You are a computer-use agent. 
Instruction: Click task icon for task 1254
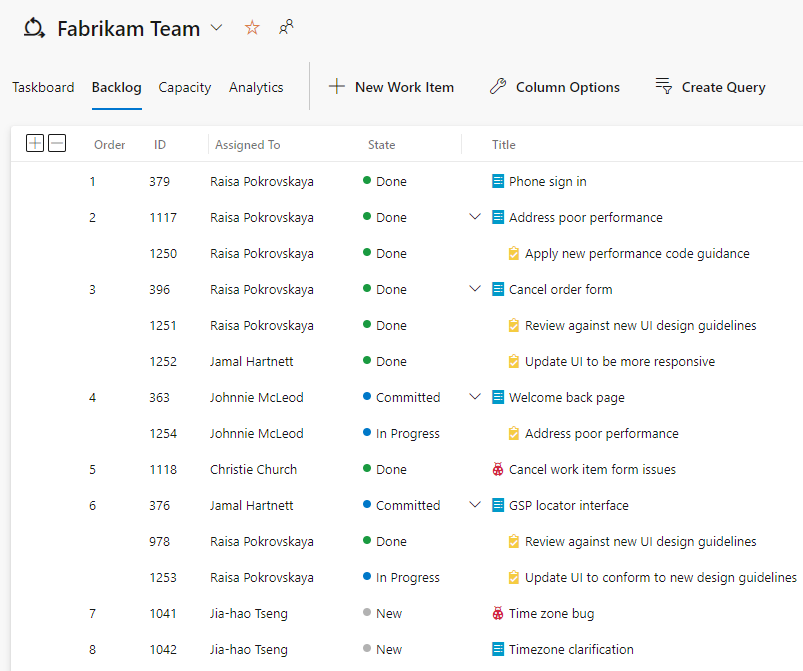[514, 433]
